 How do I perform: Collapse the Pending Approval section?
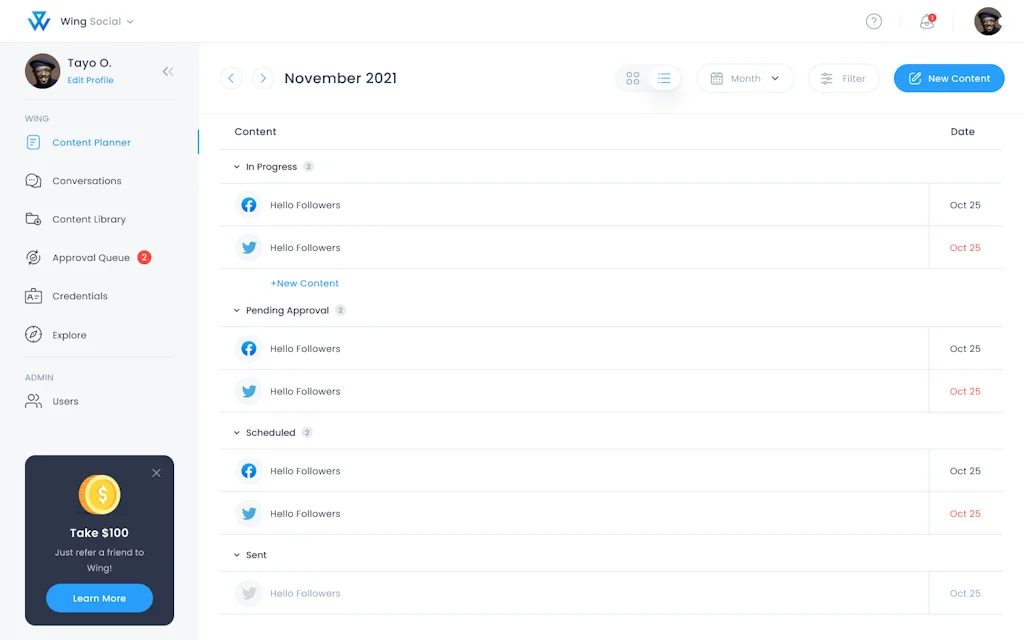[x=236, y=310]
